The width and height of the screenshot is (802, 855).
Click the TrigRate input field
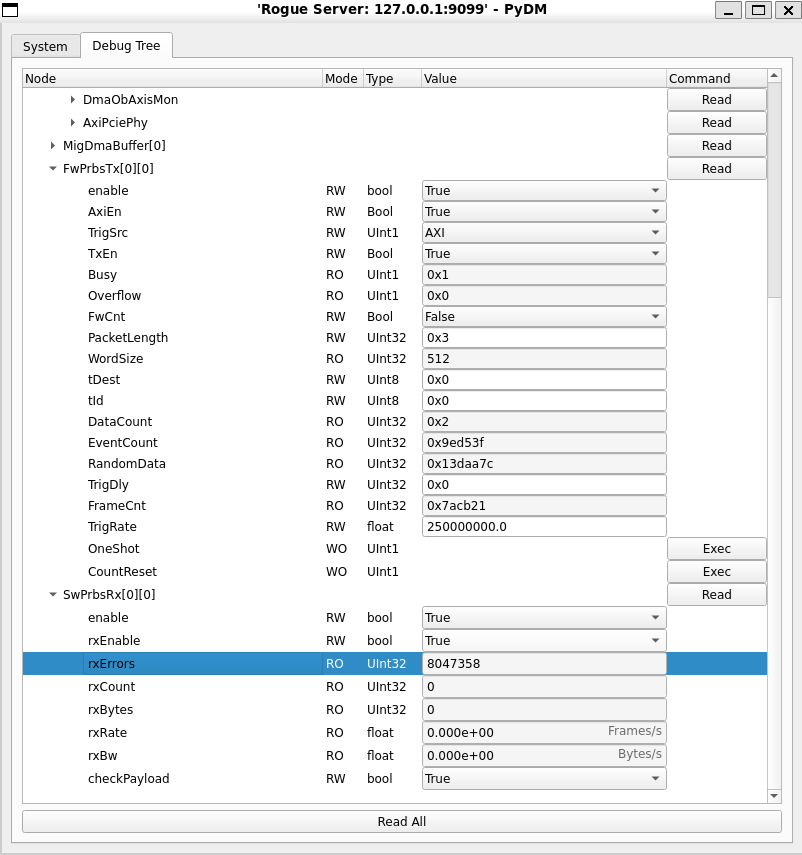click(543, 527)
